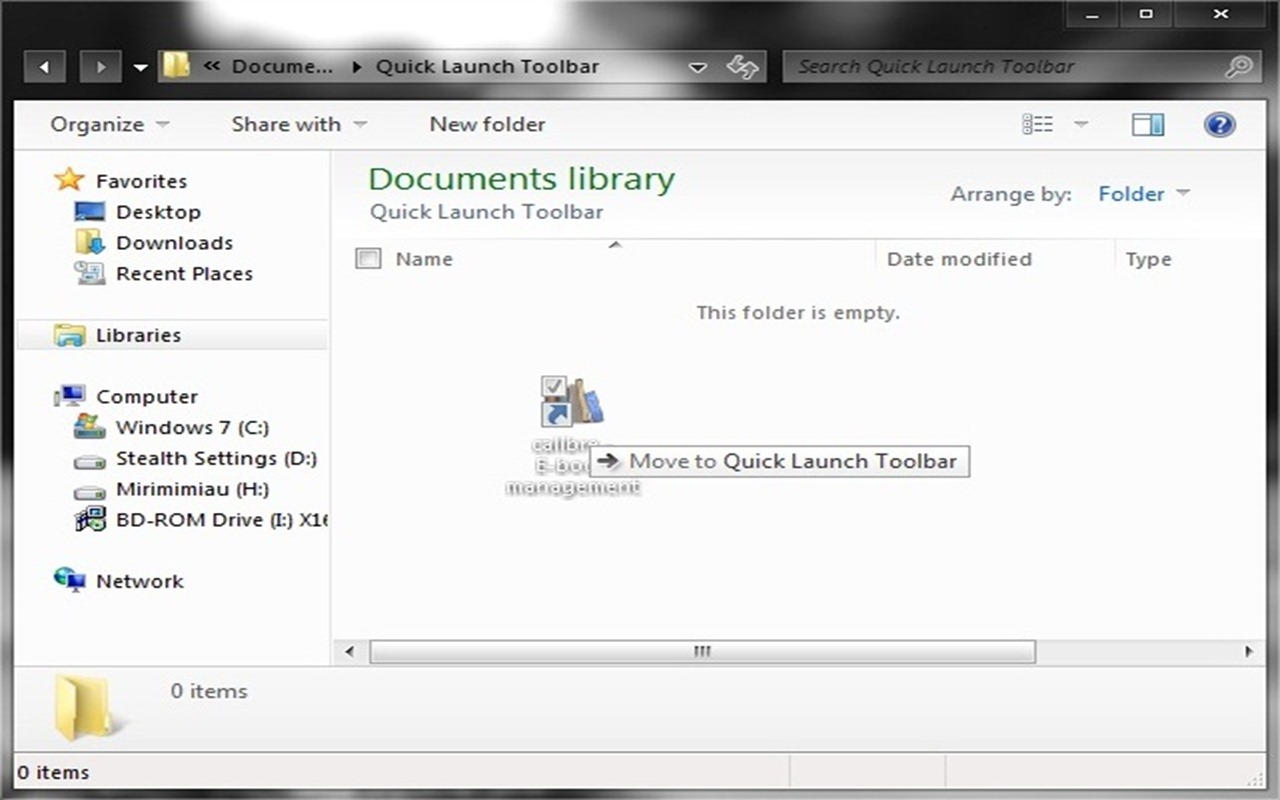Go forward with the Forward arrow button

[x=100, y=68]
